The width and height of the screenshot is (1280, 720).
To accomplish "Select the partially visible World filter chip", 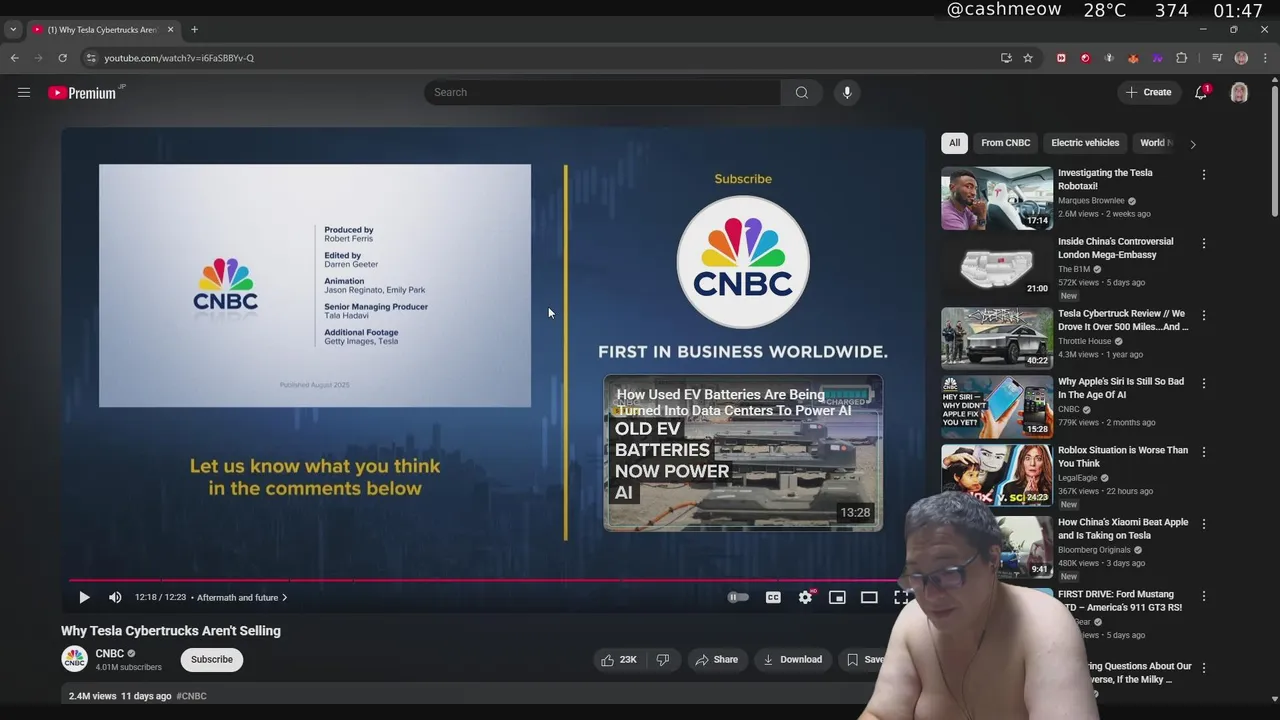I will point(1155,143).
